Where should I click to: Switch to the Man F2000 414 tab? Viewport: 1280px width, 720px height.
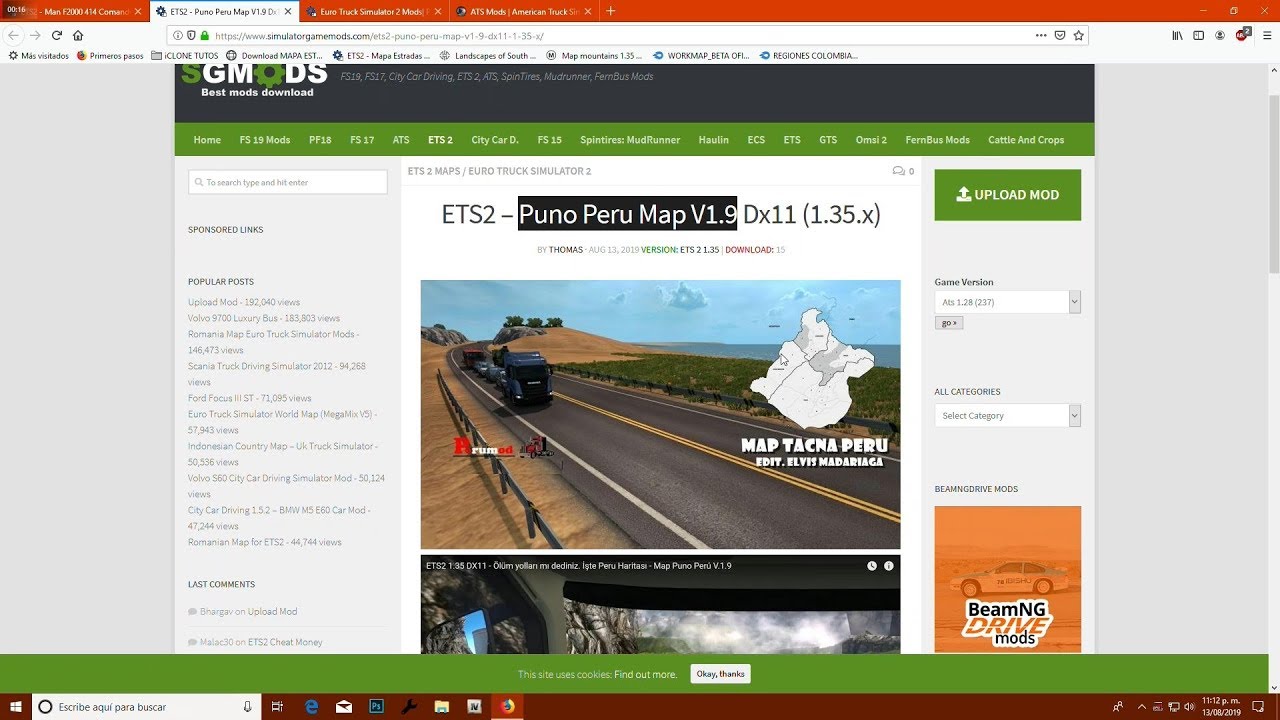[x=75, y=11]
